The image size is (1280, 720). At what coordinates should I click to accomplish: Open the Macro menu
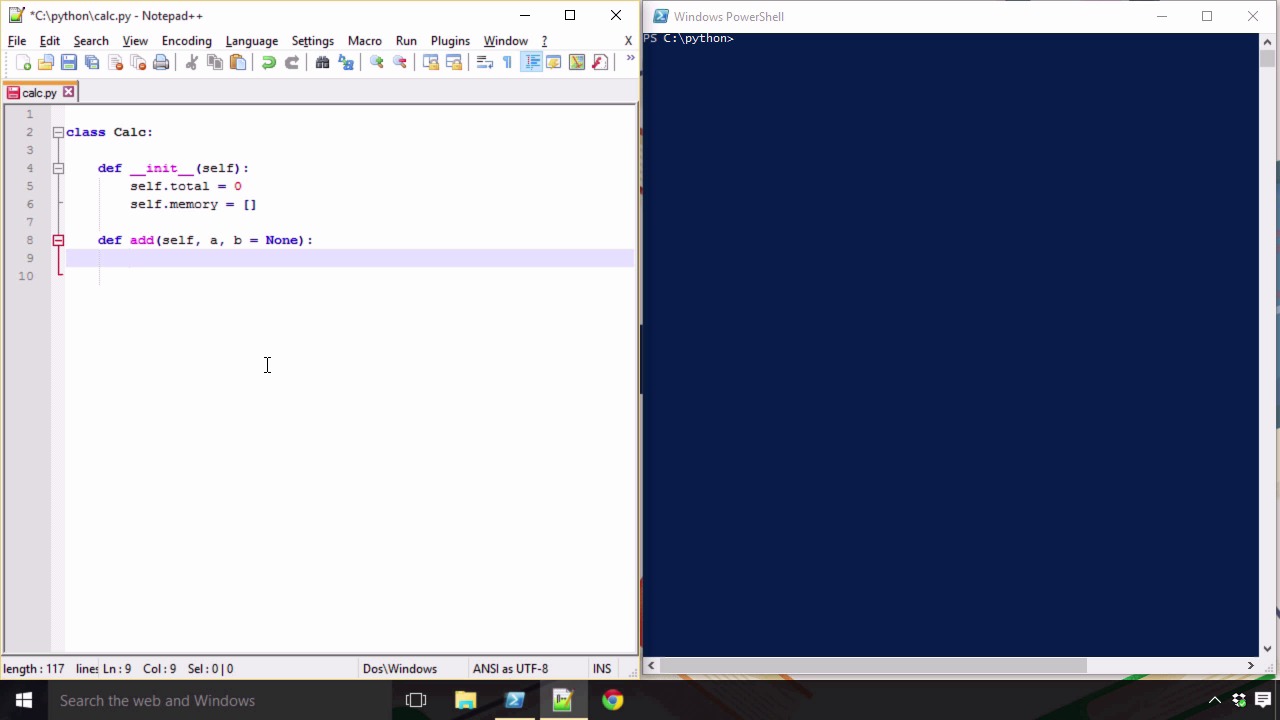coord(365,41)
